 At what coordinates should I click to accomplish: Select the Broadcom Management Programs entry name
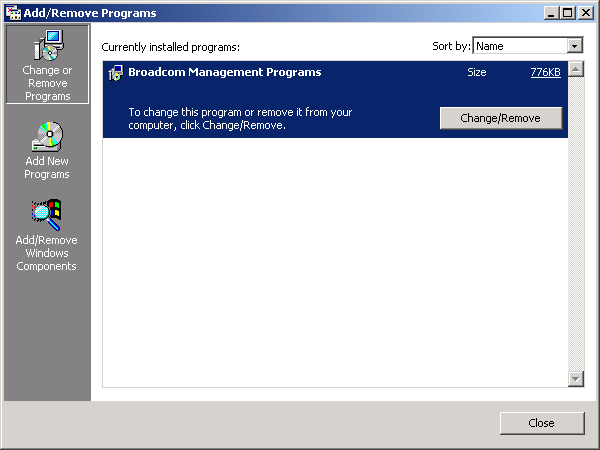224,72
